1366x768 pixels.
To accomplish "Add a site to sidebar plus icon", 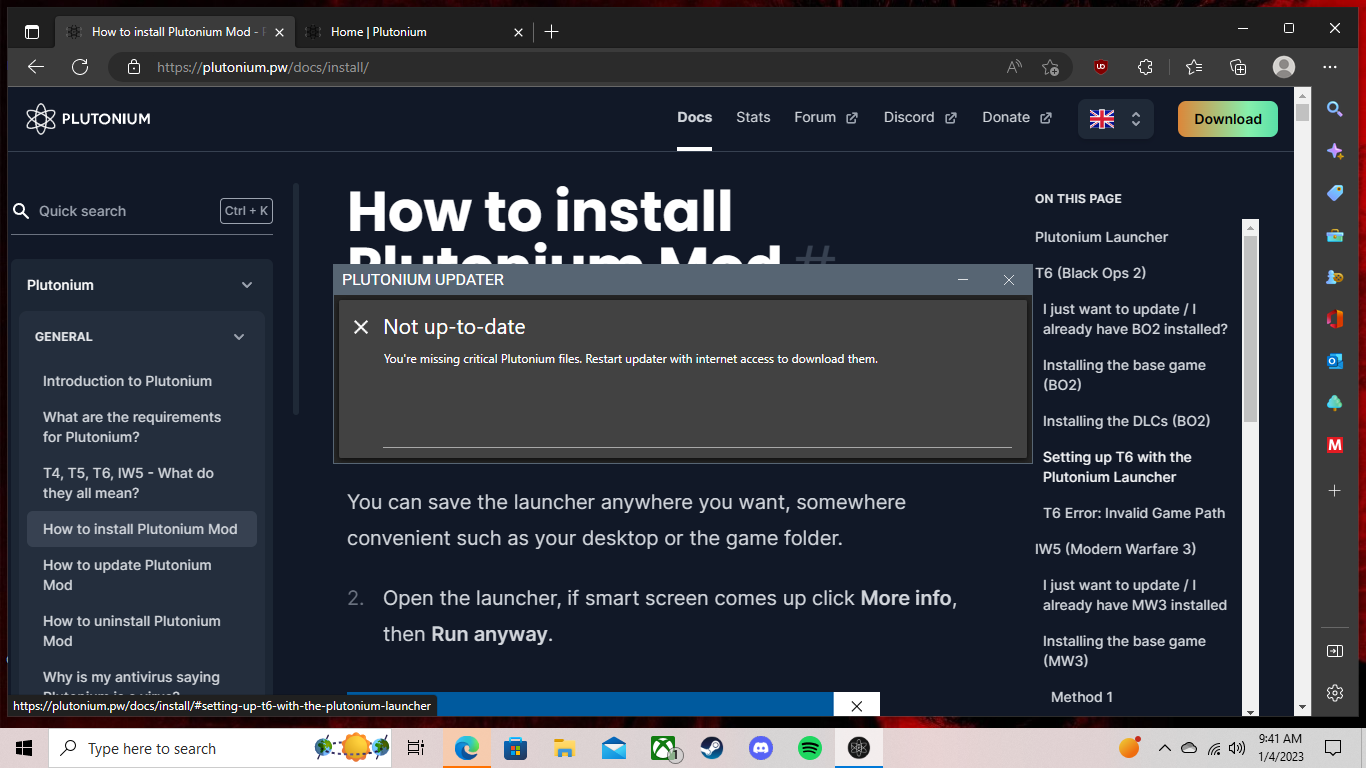I will tap(1334, 491).
